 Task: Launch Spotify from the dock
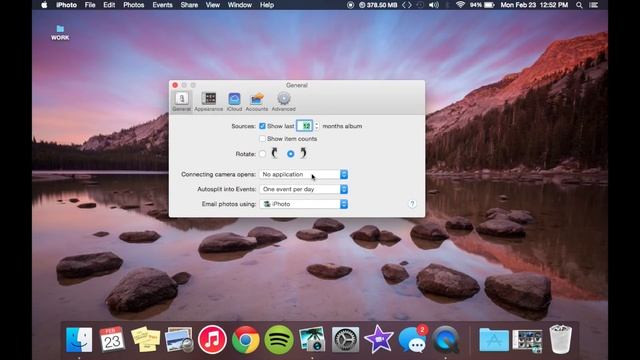(x=279, y=340)
